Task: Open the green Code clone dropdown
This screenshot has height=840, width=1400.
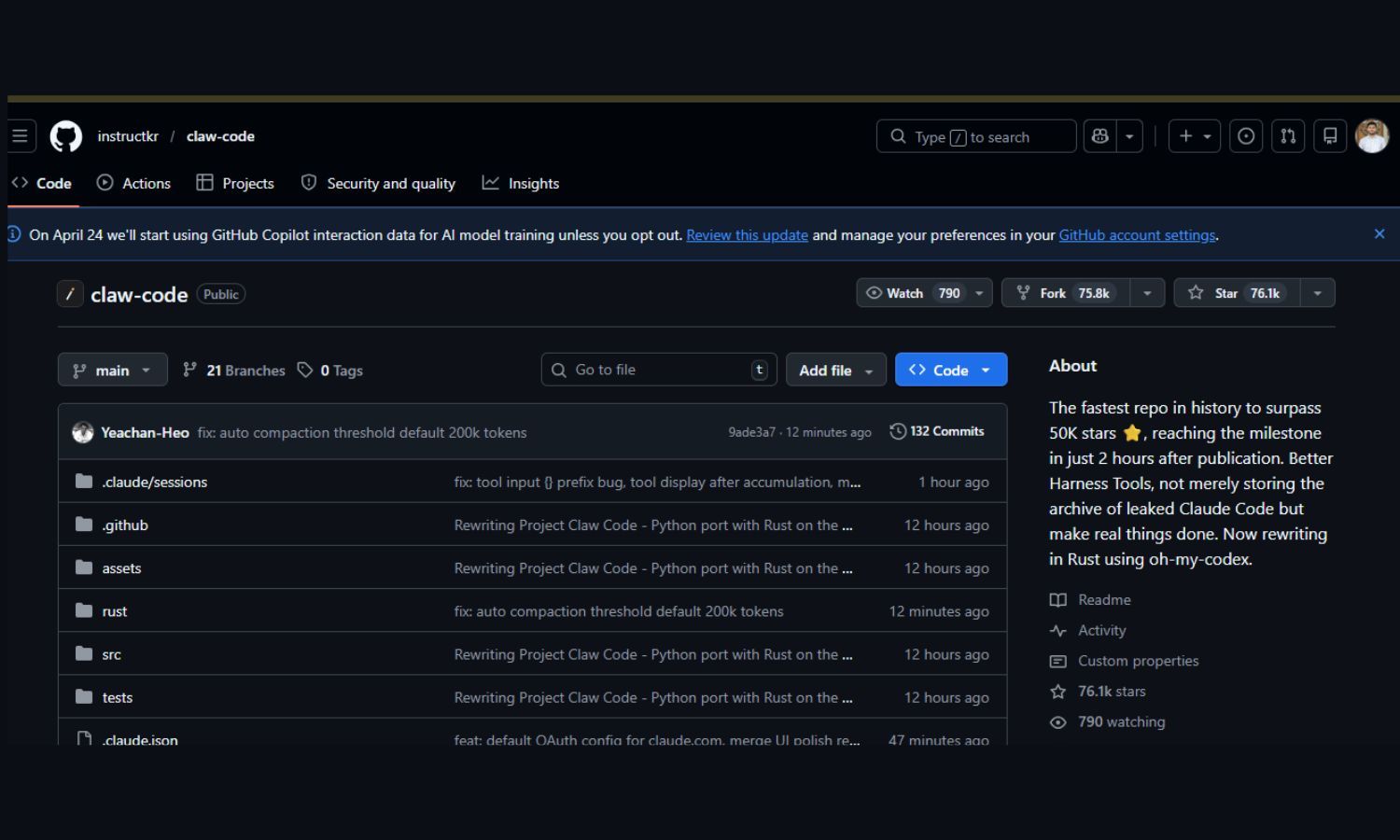Action: (x=951, y=370)
